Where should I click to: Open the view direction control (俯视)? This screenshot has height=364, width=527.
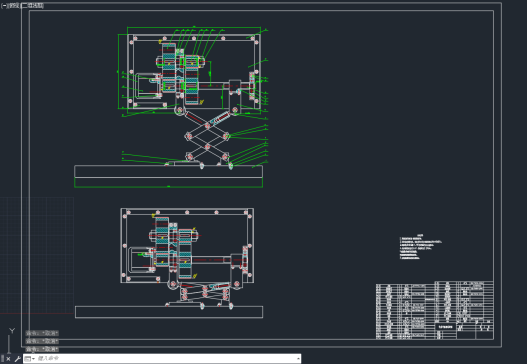[14, 6]
